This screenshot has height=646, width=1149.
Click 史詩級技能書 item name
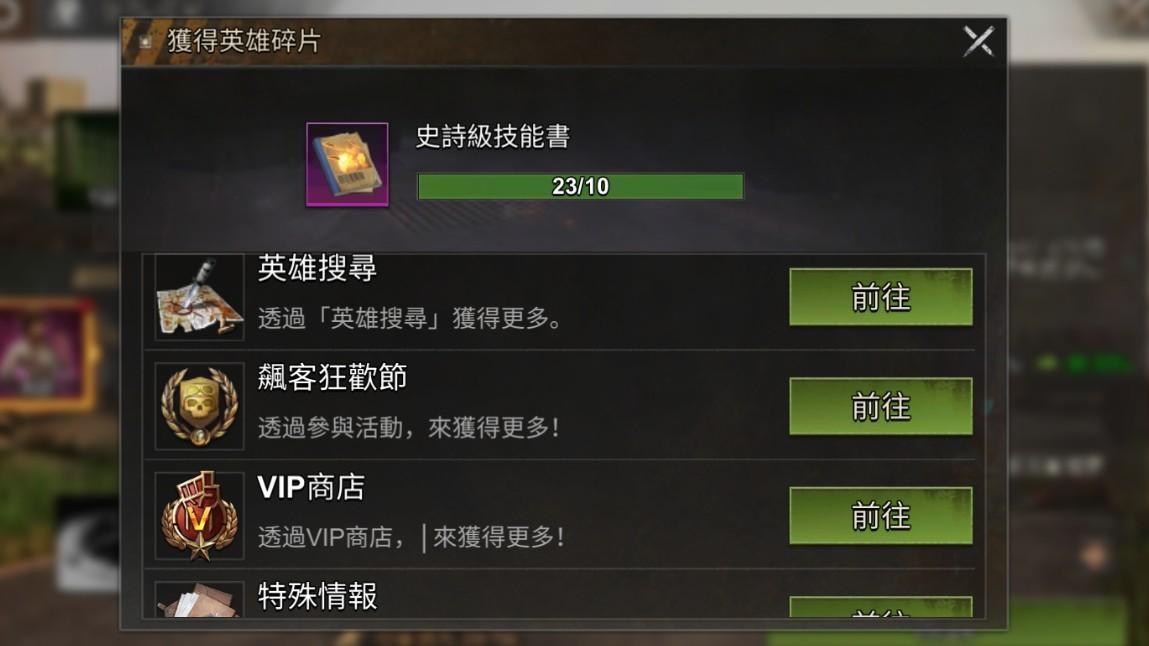tap(492, 136)
